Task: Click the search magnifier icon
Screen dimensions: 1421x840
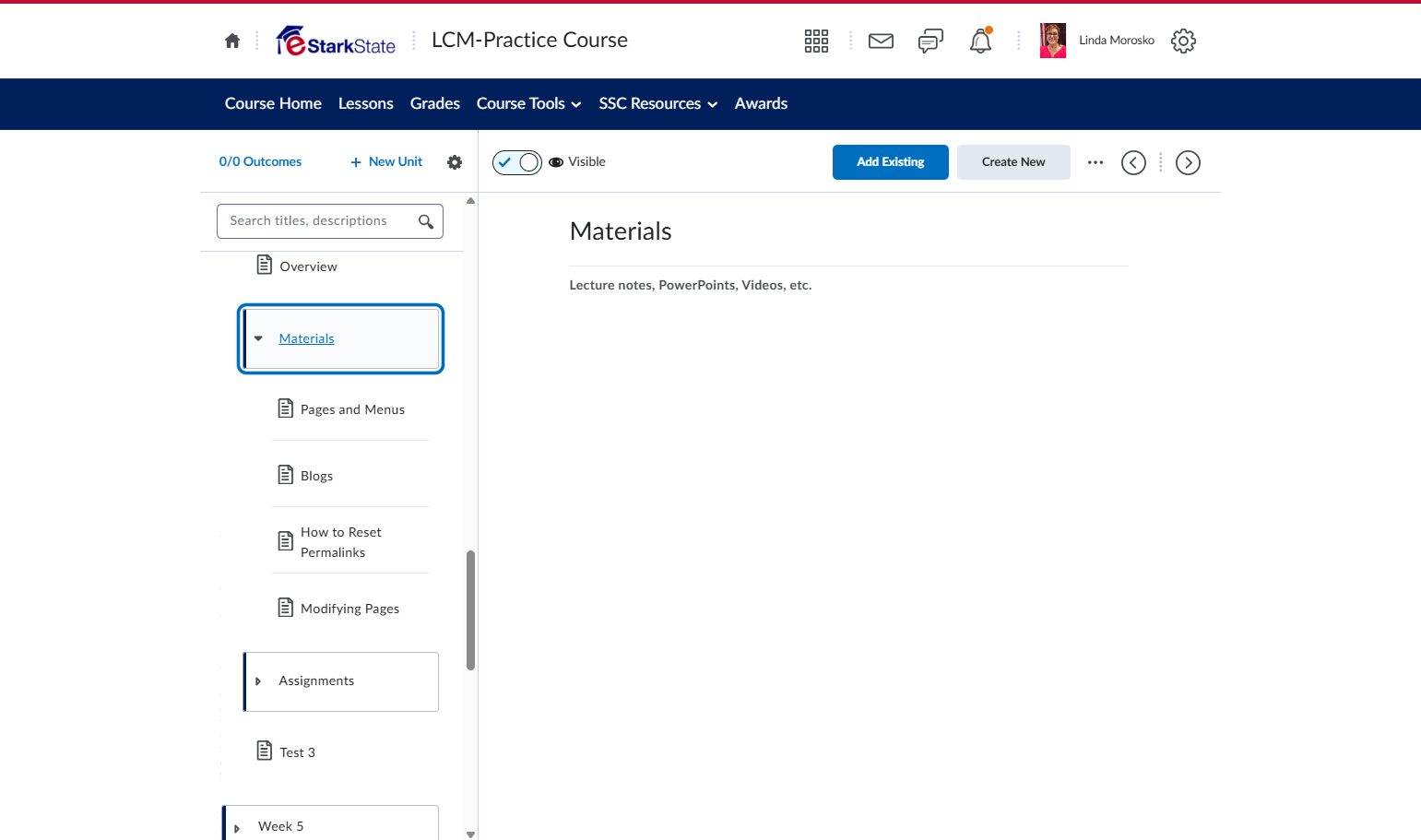Action: (x=426, y=221)
